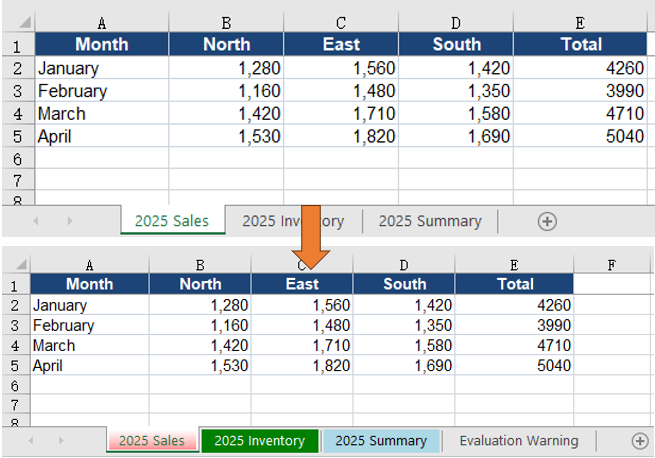Click the South header cell in the upper spreadsheet
This screenshot has width=655, height=458.
pyautogui.click(x=456, y=44)
